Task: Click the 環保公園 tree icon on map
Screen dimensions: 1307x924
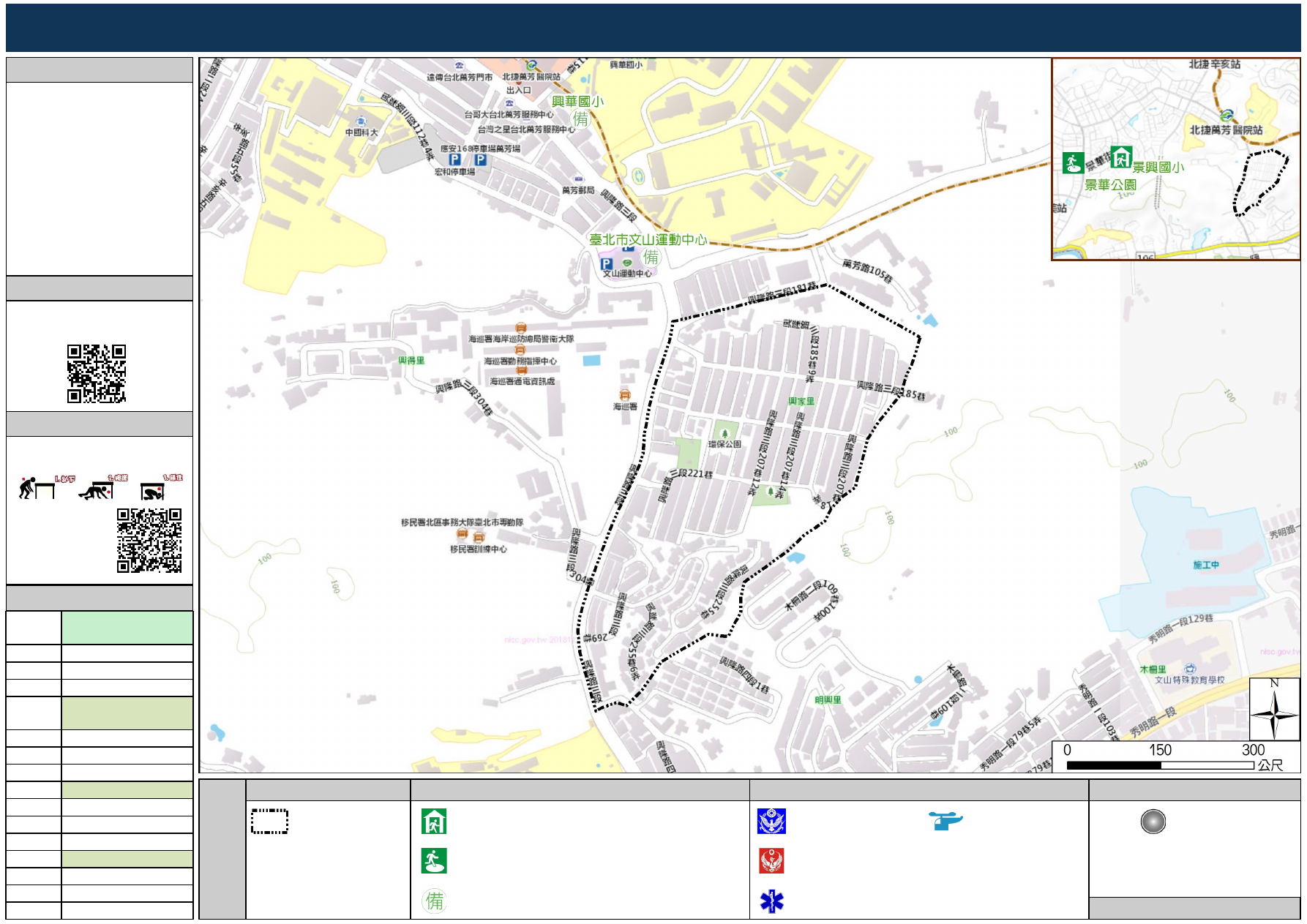Action: point(724,431)
